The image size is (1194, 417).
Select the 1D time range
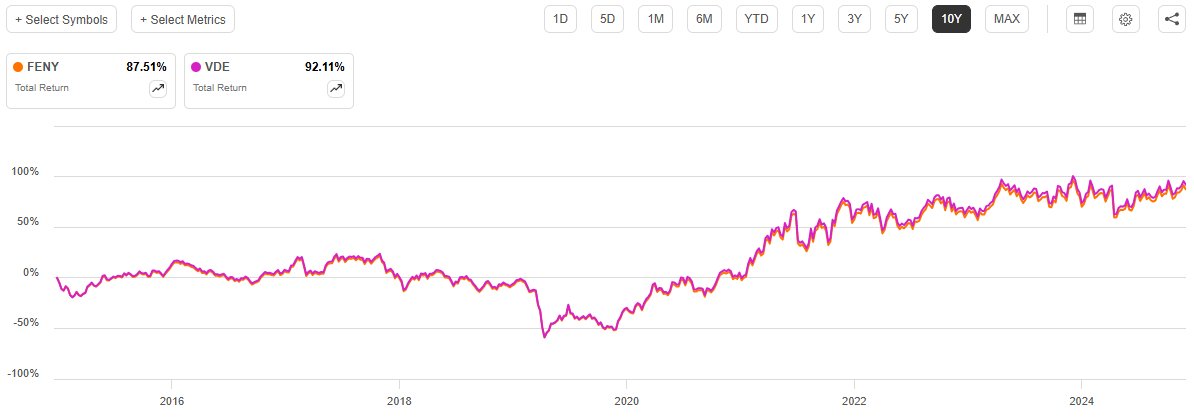(x=561, y=19)
